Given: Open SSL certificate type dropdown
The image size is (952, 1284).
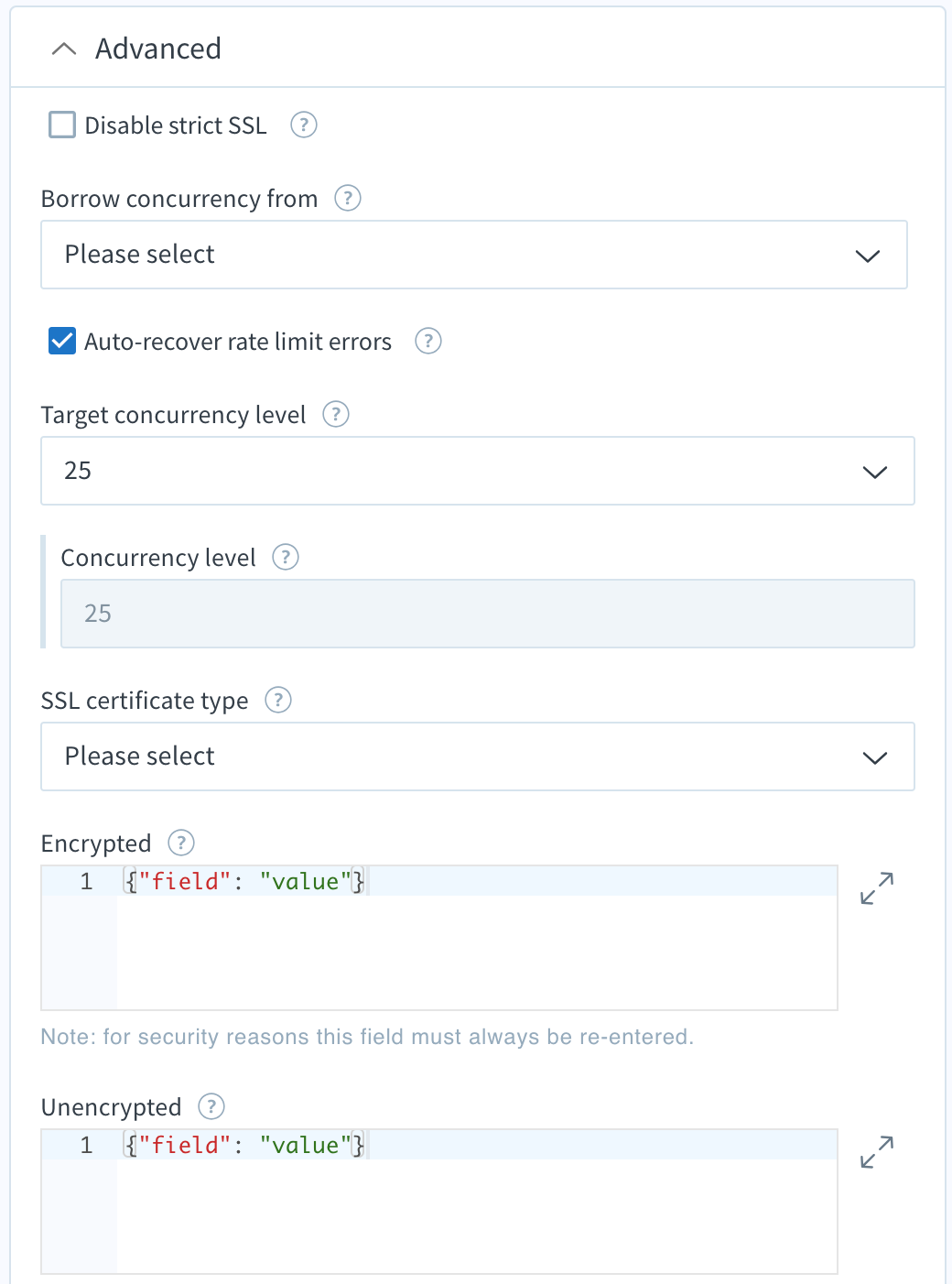Looking at the screenshot, I should coord(478,756).
